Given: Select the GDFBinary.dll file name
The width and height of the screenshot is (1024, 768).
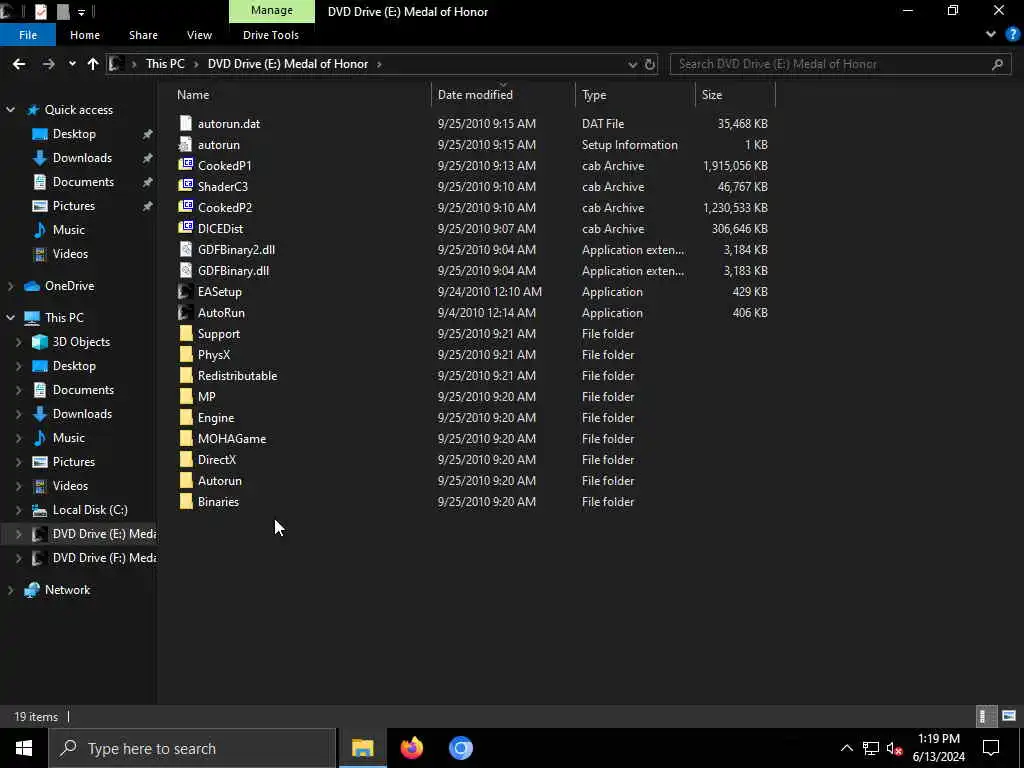Looking at the screenshot, I should pos(233,270).
